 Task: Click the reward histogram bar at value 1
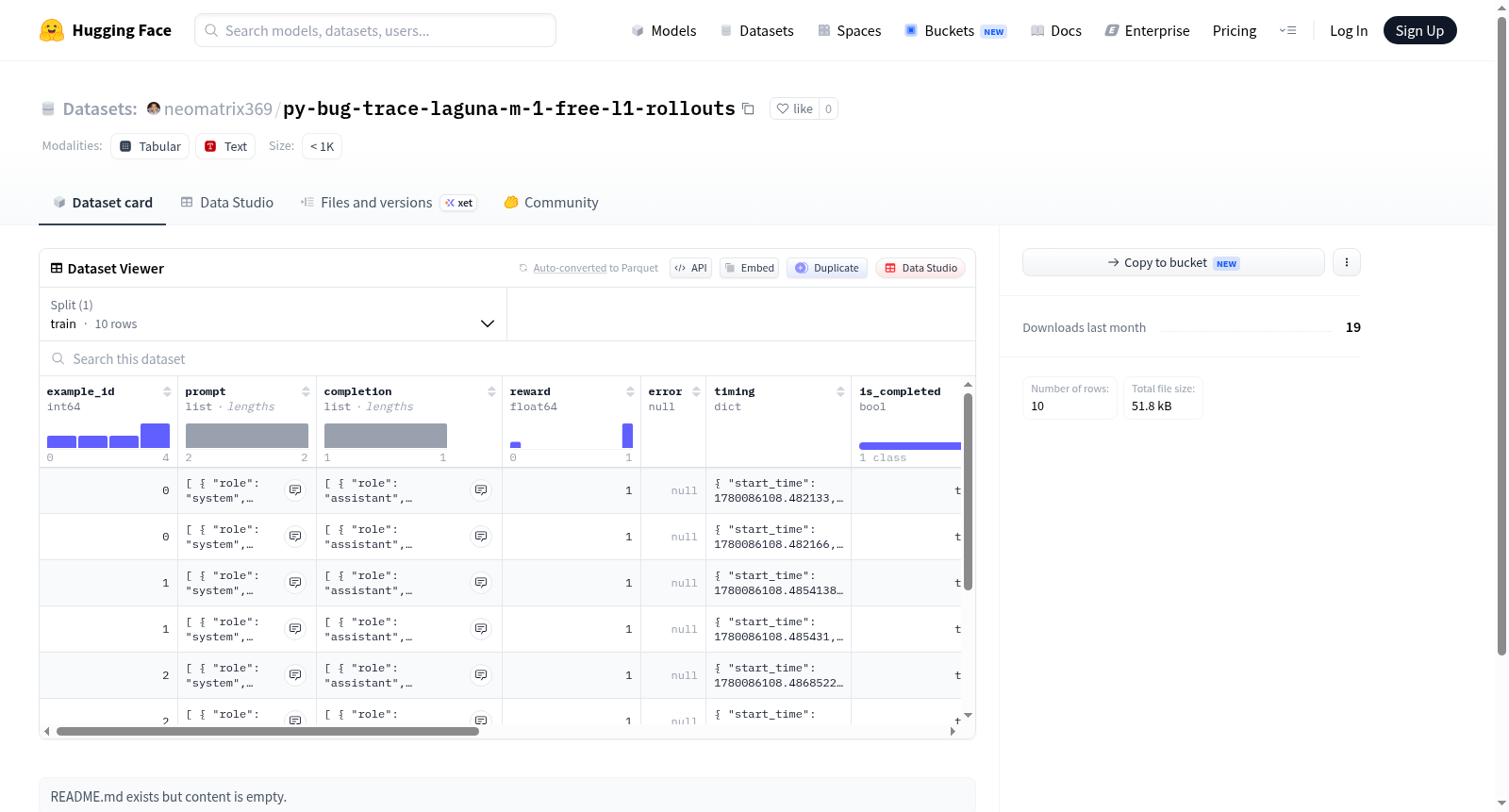[627, 436]
